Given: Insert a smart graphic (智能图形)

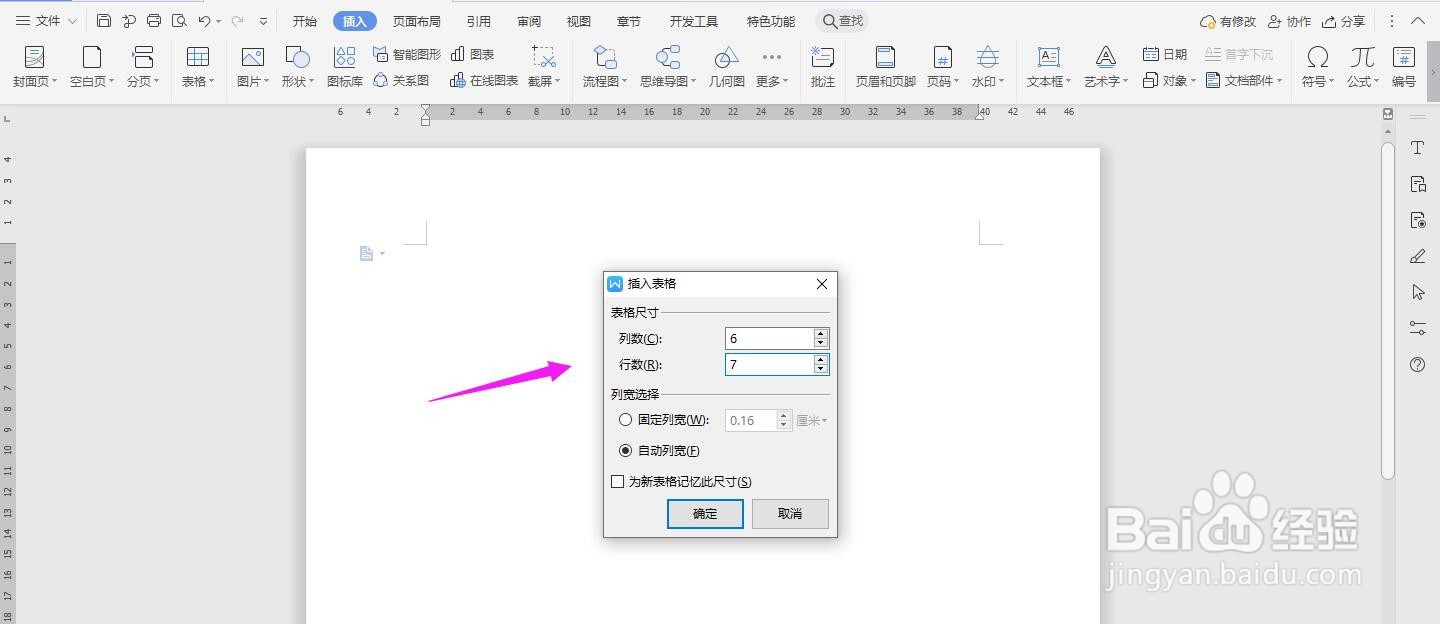Looking at the screenshot, I should coord(407,54).
